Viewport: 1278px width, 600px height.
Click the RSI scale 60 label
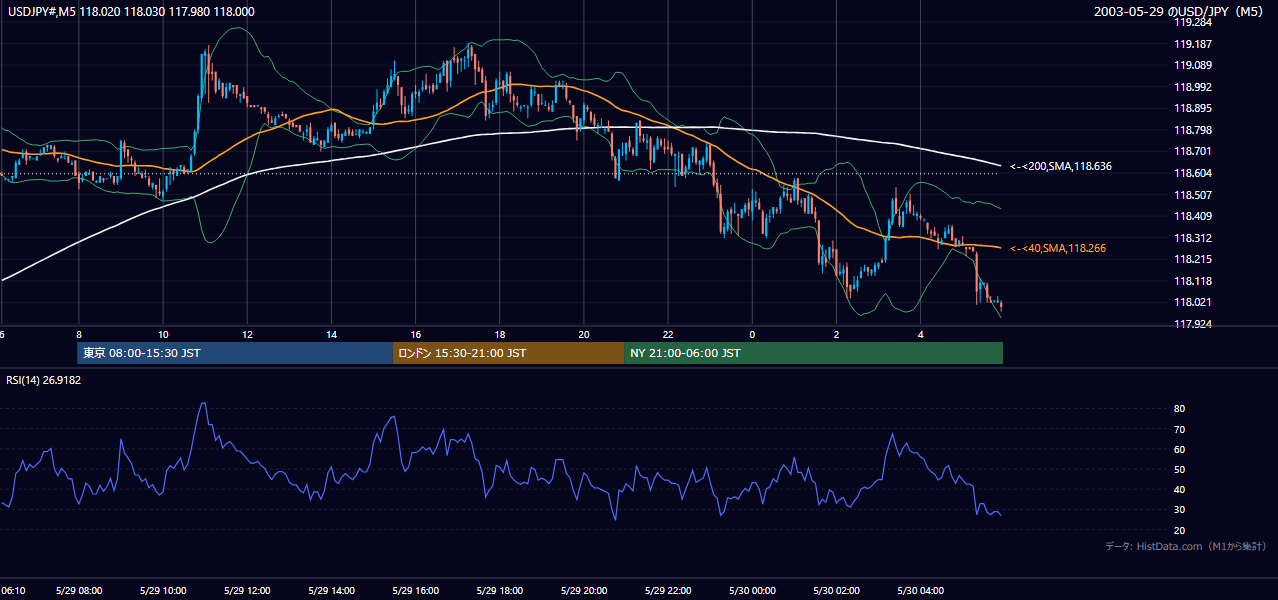click(x=1179, y=450)
